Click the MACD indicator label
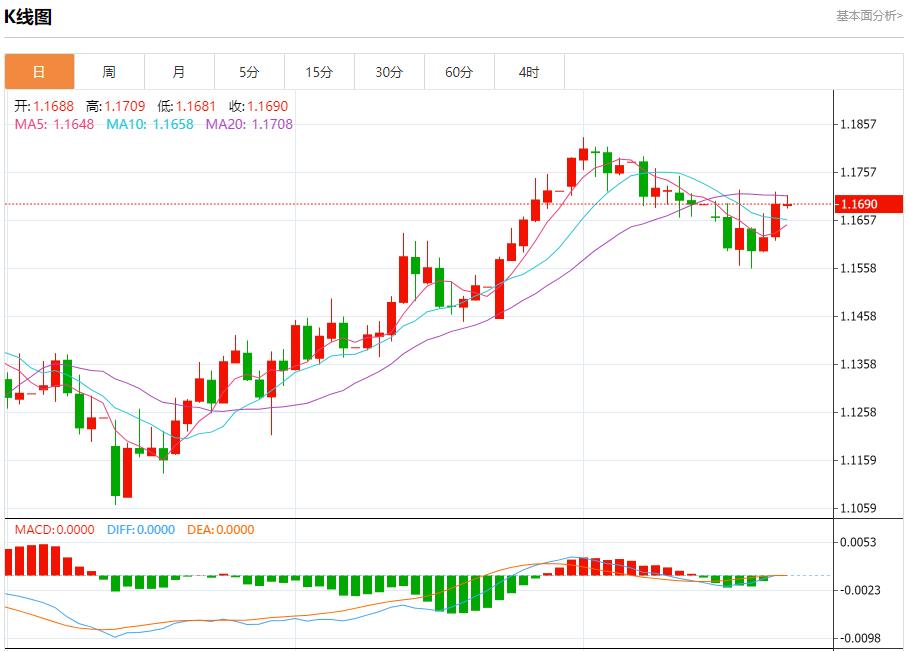This screenshot has width=908, height=651. [x=32, y=529]
